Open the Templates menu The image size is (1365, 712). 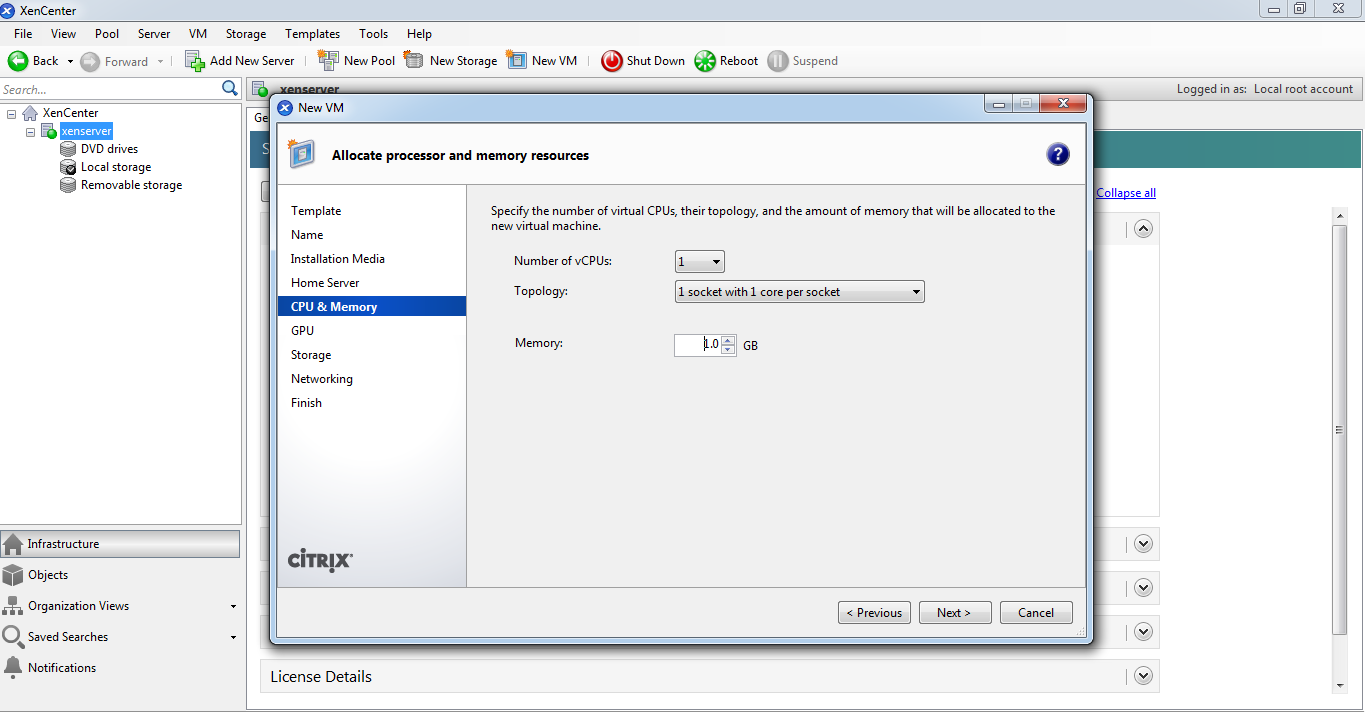pos(313,34)
